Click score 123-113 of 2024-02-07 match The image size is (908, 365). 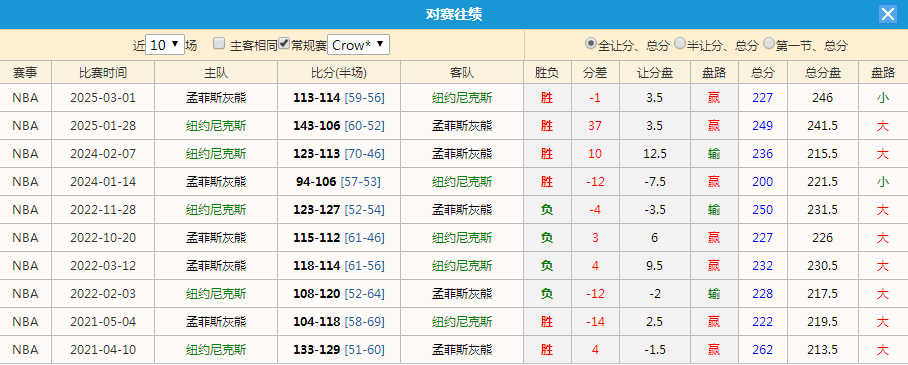click(317, 154)
